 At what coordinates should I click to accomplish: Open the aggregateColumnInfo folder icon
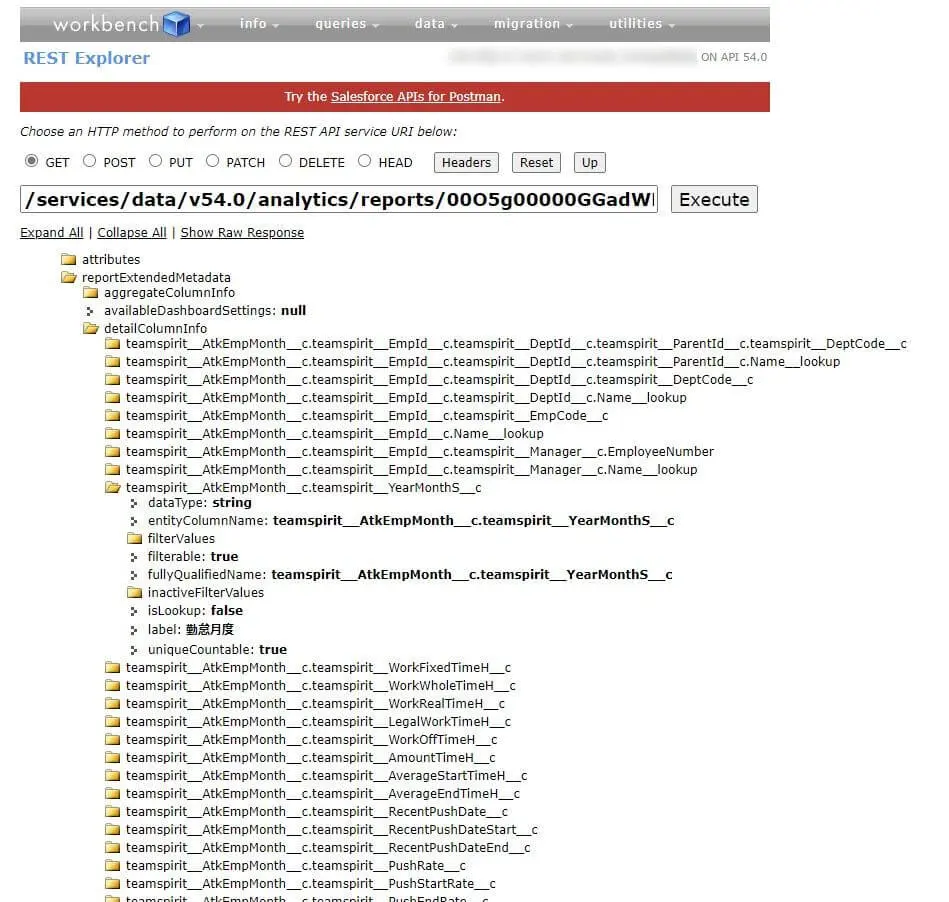(91, 293)
